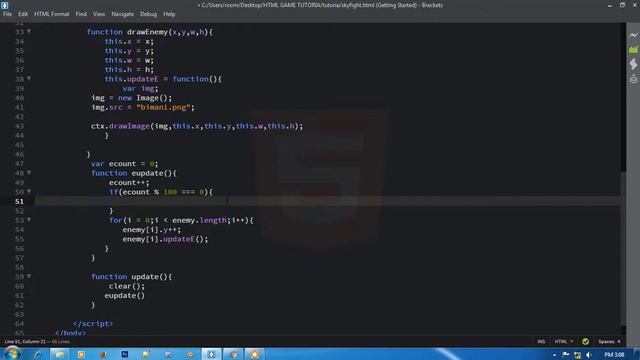Click "eupdate()" on line 61

[x=124, y=296]
